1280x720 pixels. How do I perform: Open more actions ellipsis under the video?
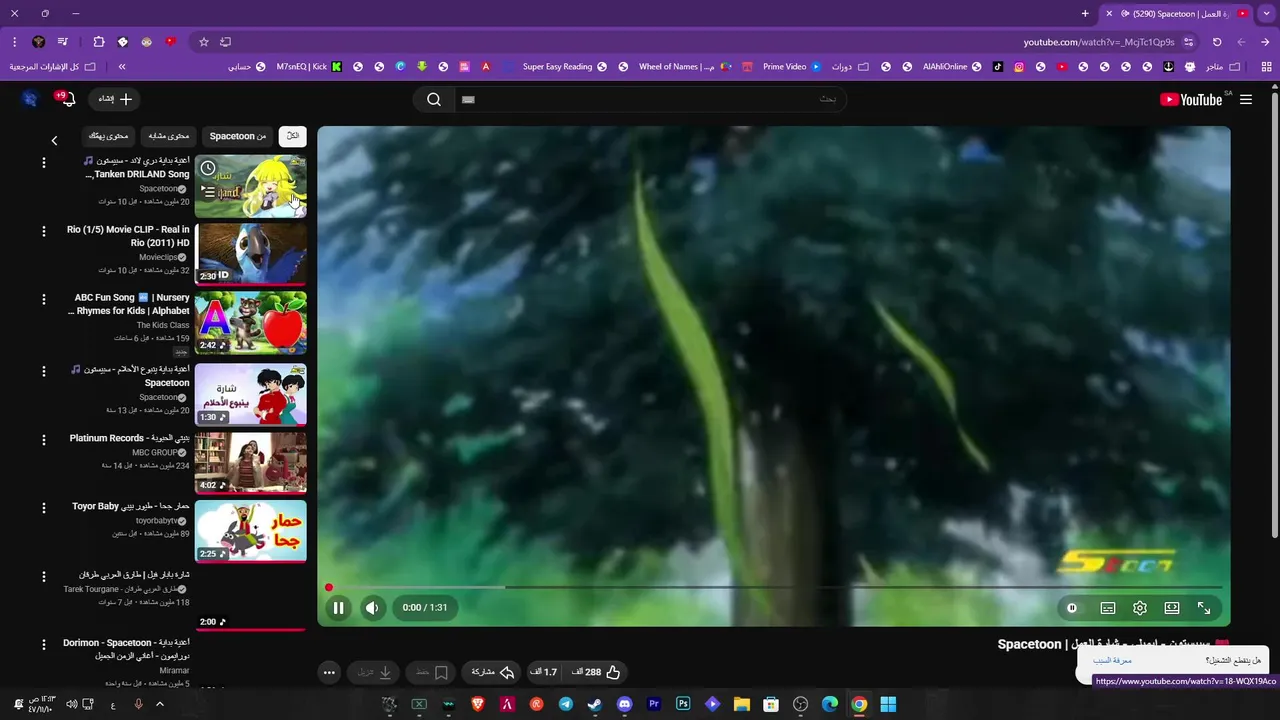coord(329,672)
